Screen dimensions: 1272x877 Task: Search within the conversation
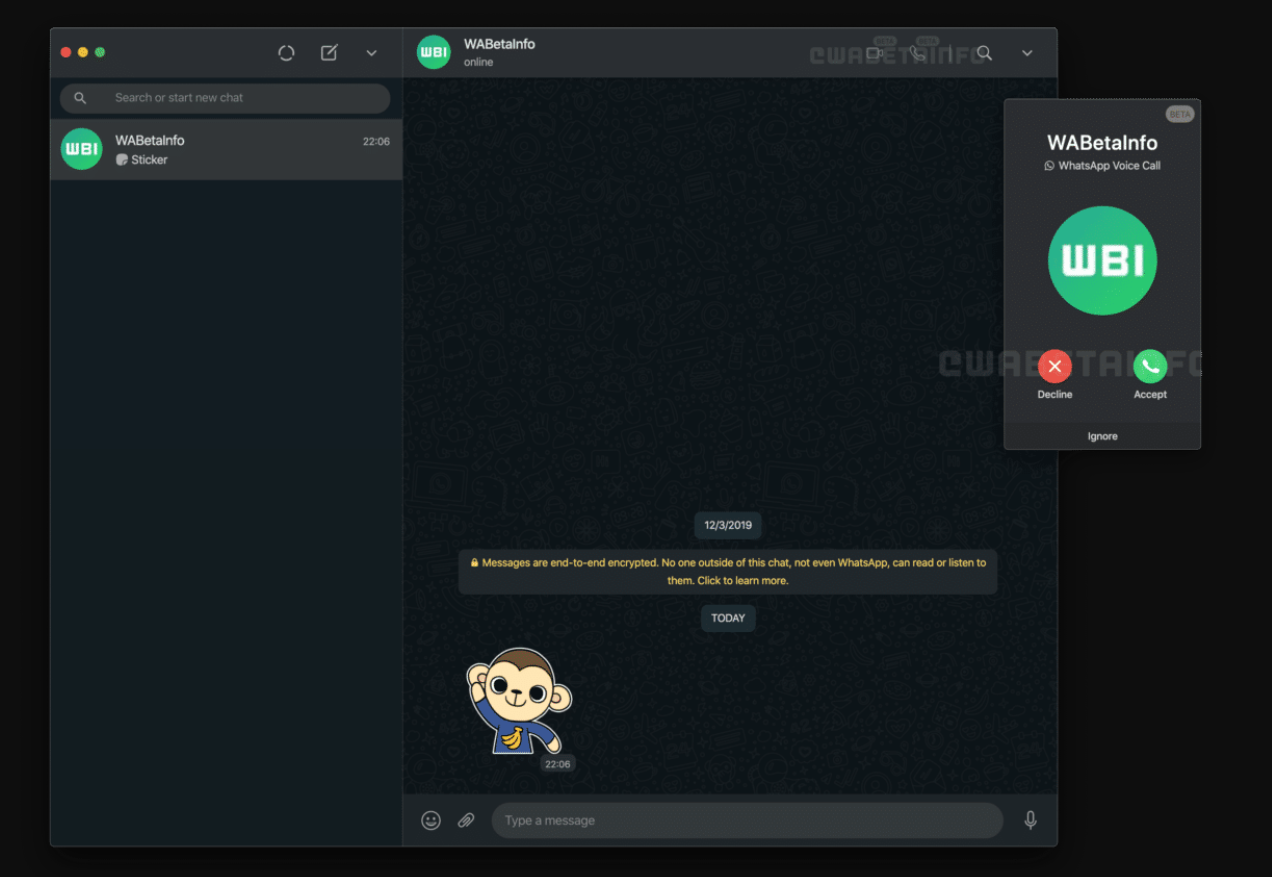[985, 53]
